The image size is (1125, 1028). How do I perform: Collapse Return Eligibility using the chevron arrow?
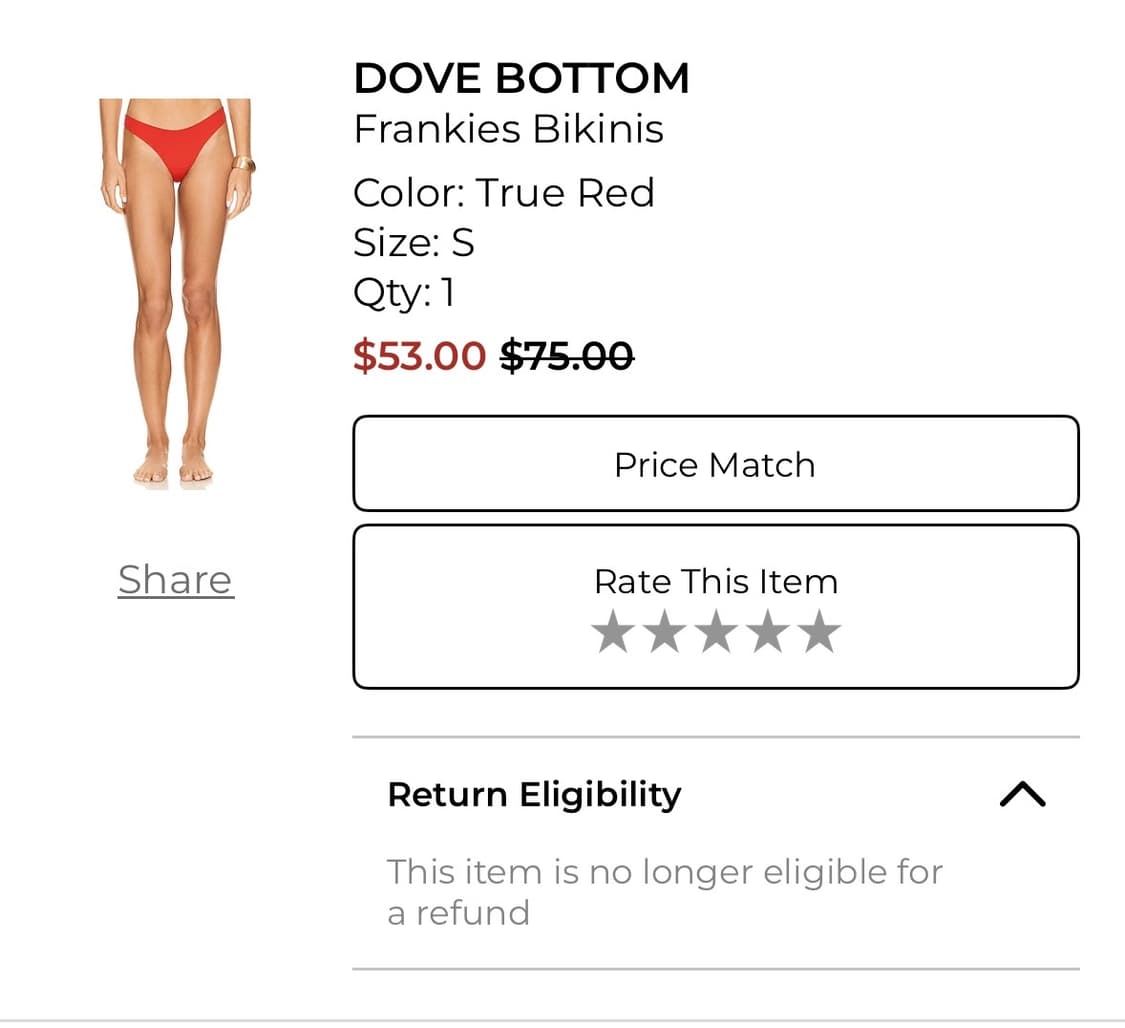[1022, 795]
